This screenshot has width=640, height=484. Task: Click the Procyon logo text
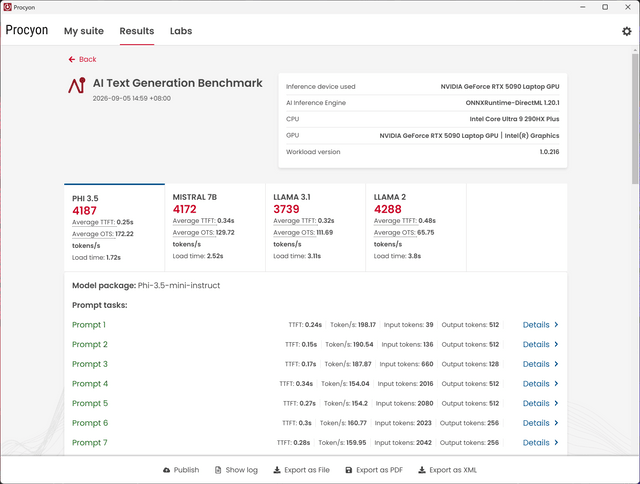point(27,30)
